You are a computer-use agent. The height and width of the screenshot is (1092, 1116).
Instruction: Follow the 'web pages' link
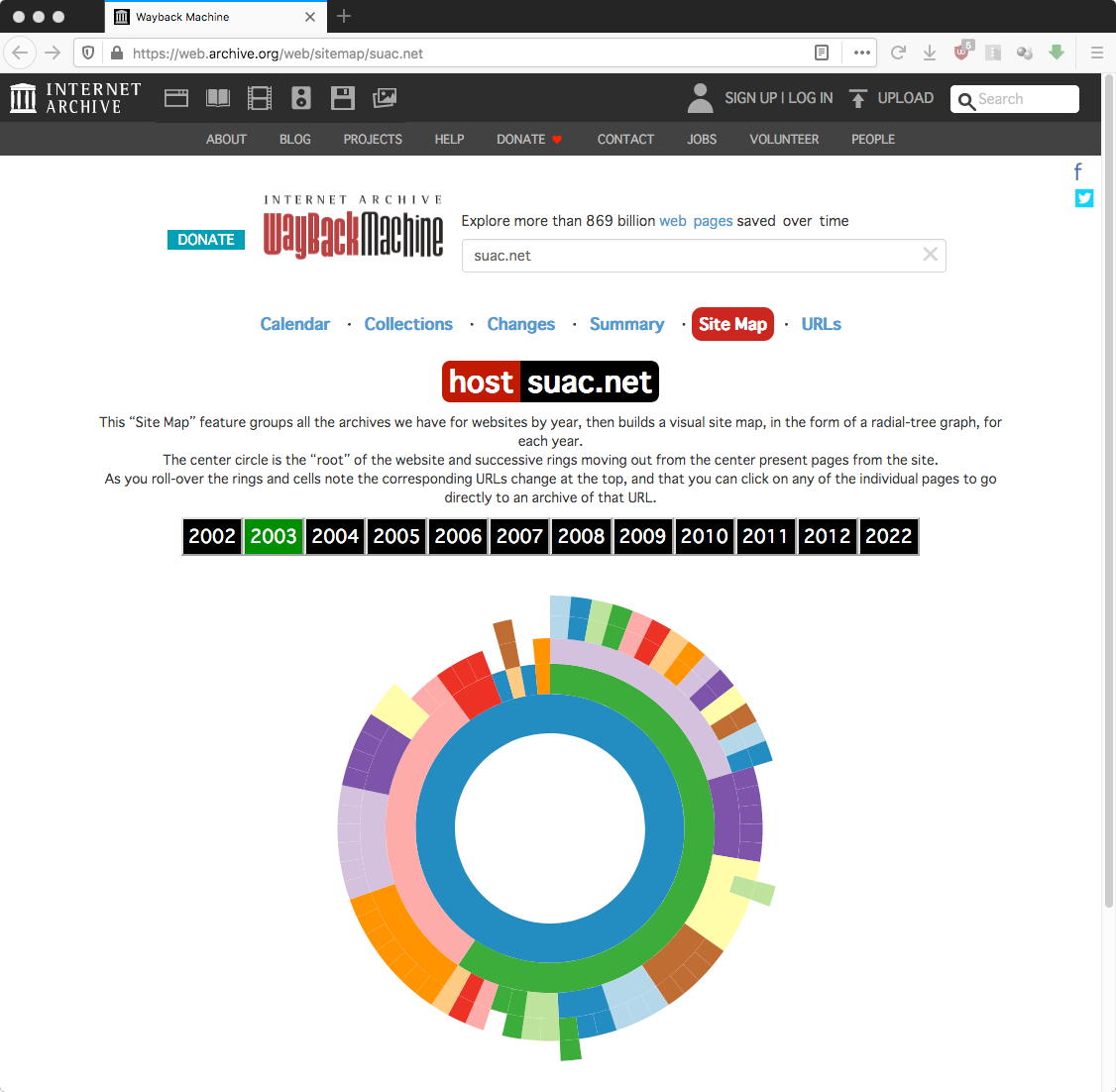(x=696, y=221)
